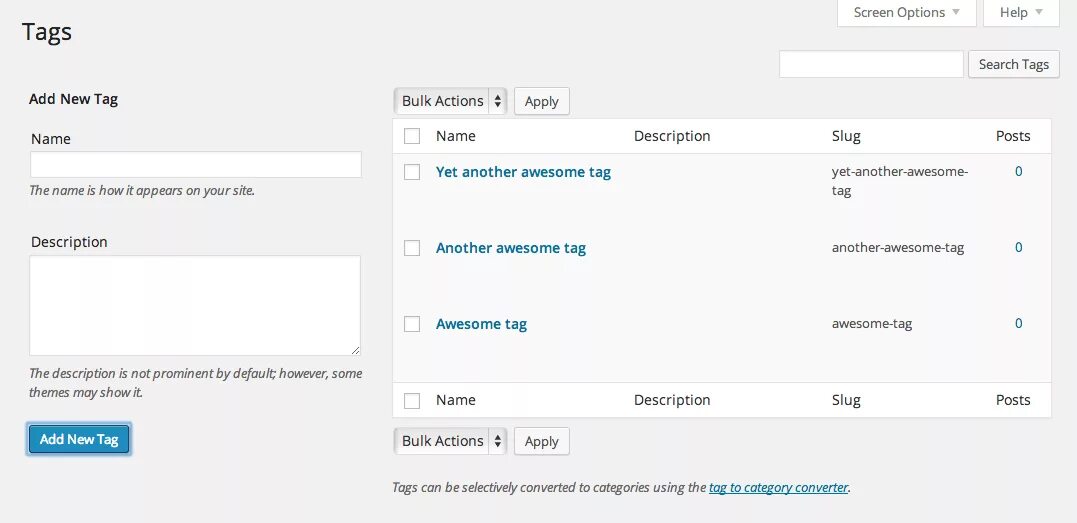1077x523 pixels.
Task: Open the tag link reading only Awesome tag
Action: (481, 324)
